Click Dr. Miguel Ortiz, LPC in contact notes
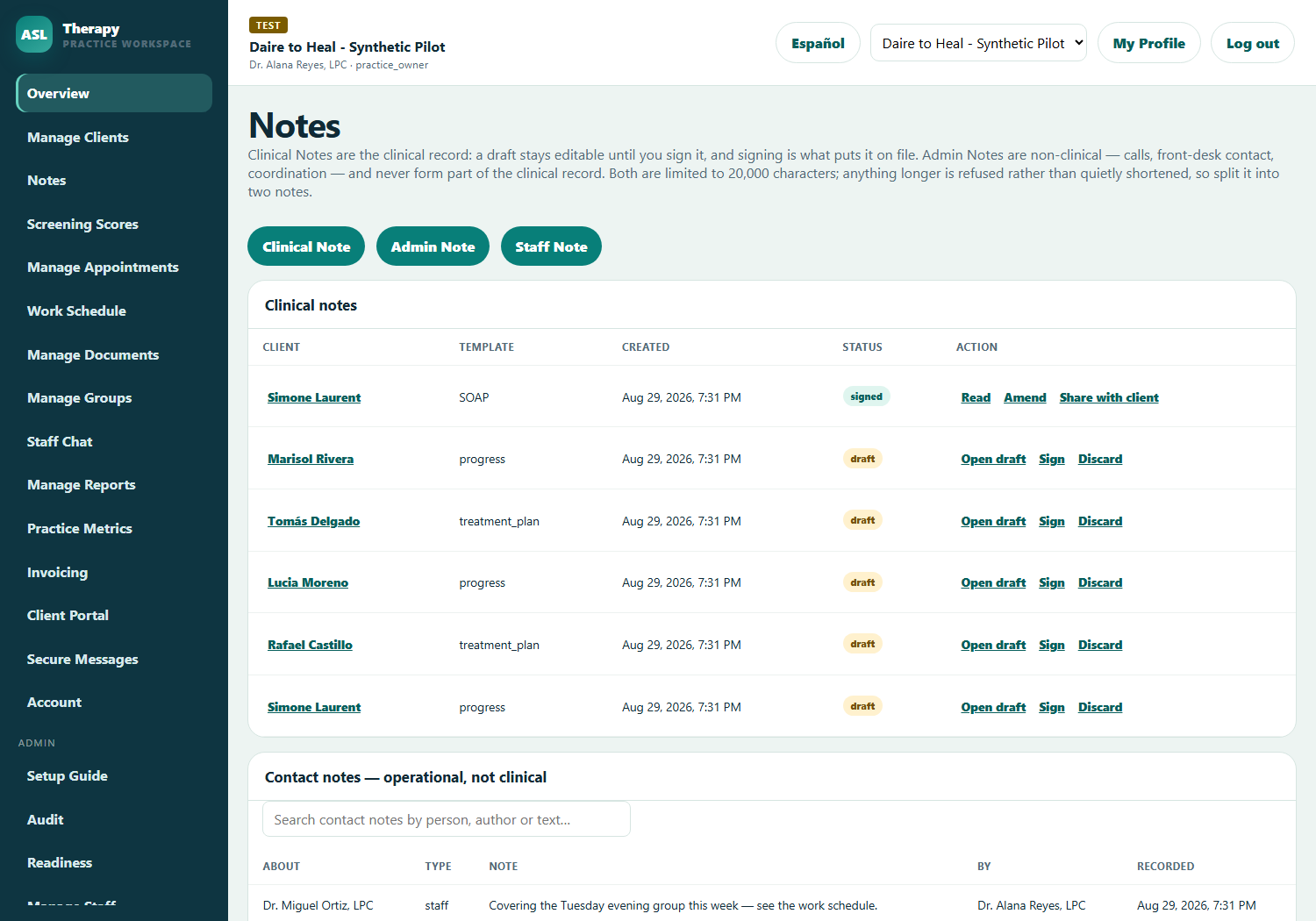Image resolution: width=1316 pixels, height=921 pixels. [318, 905]
